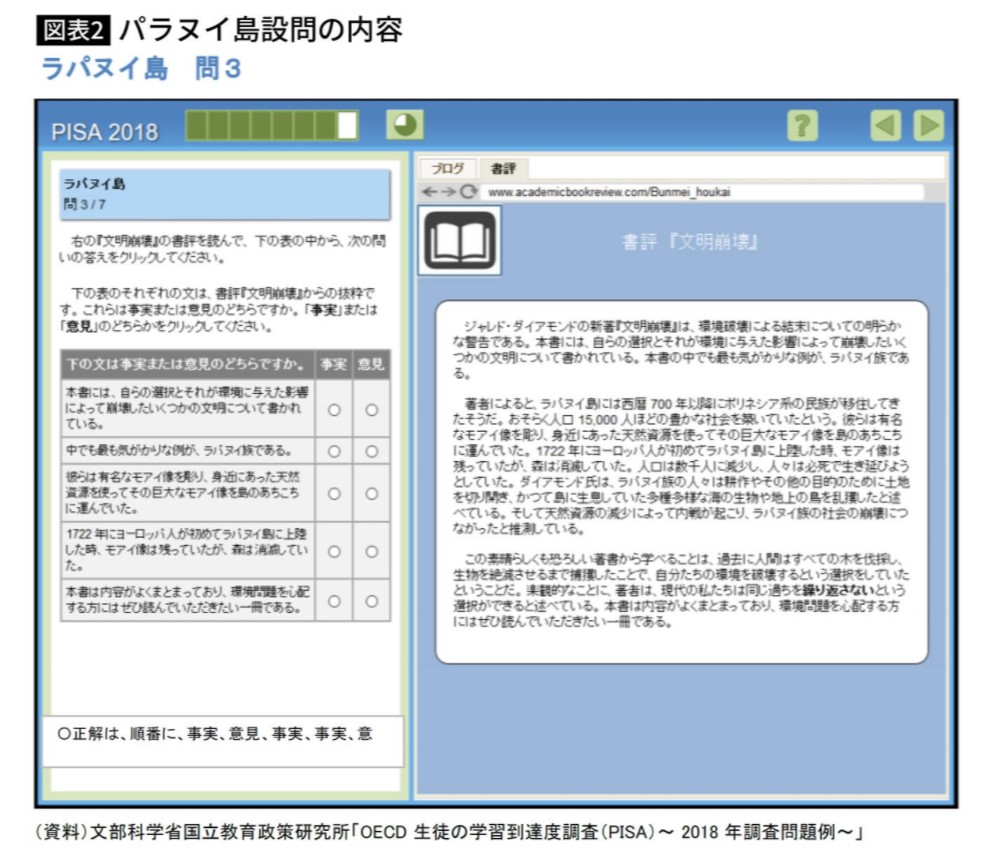Mark the モアイ像 carving statement as 事実
This screenshot has height=853, width=987.
point(334,493)
